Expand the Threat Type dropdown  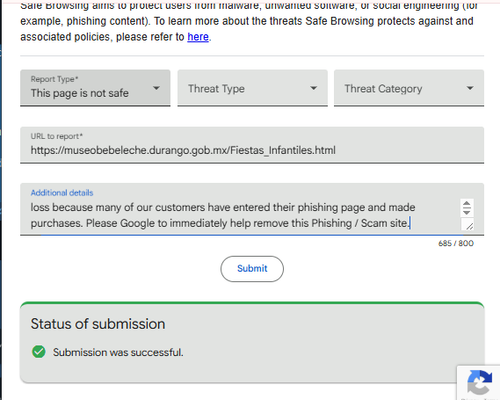252,88
